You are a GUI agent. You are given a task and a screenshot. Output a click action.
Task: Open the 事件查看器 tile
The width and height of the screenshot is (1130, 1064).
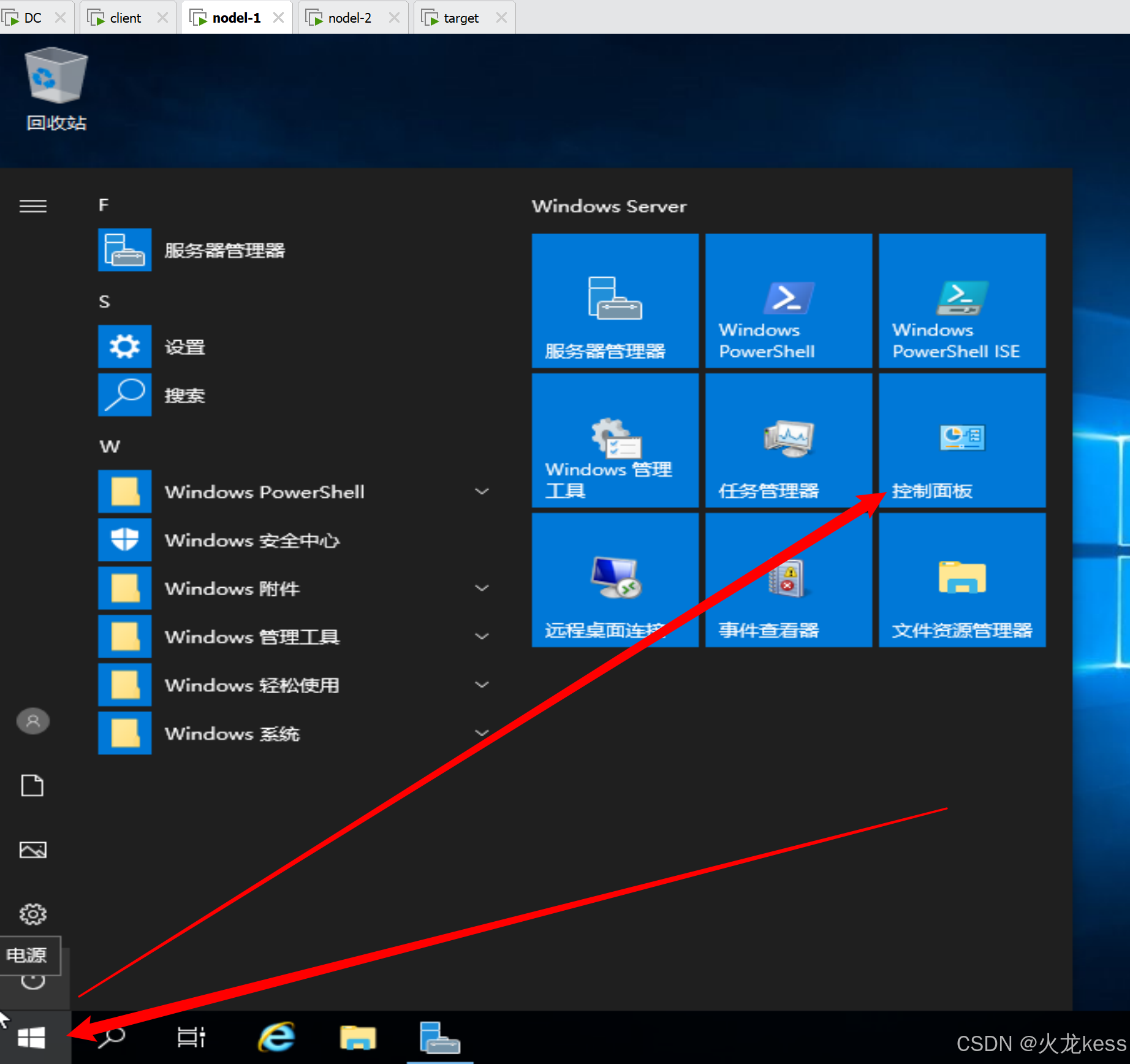click(x=789, y=580)
